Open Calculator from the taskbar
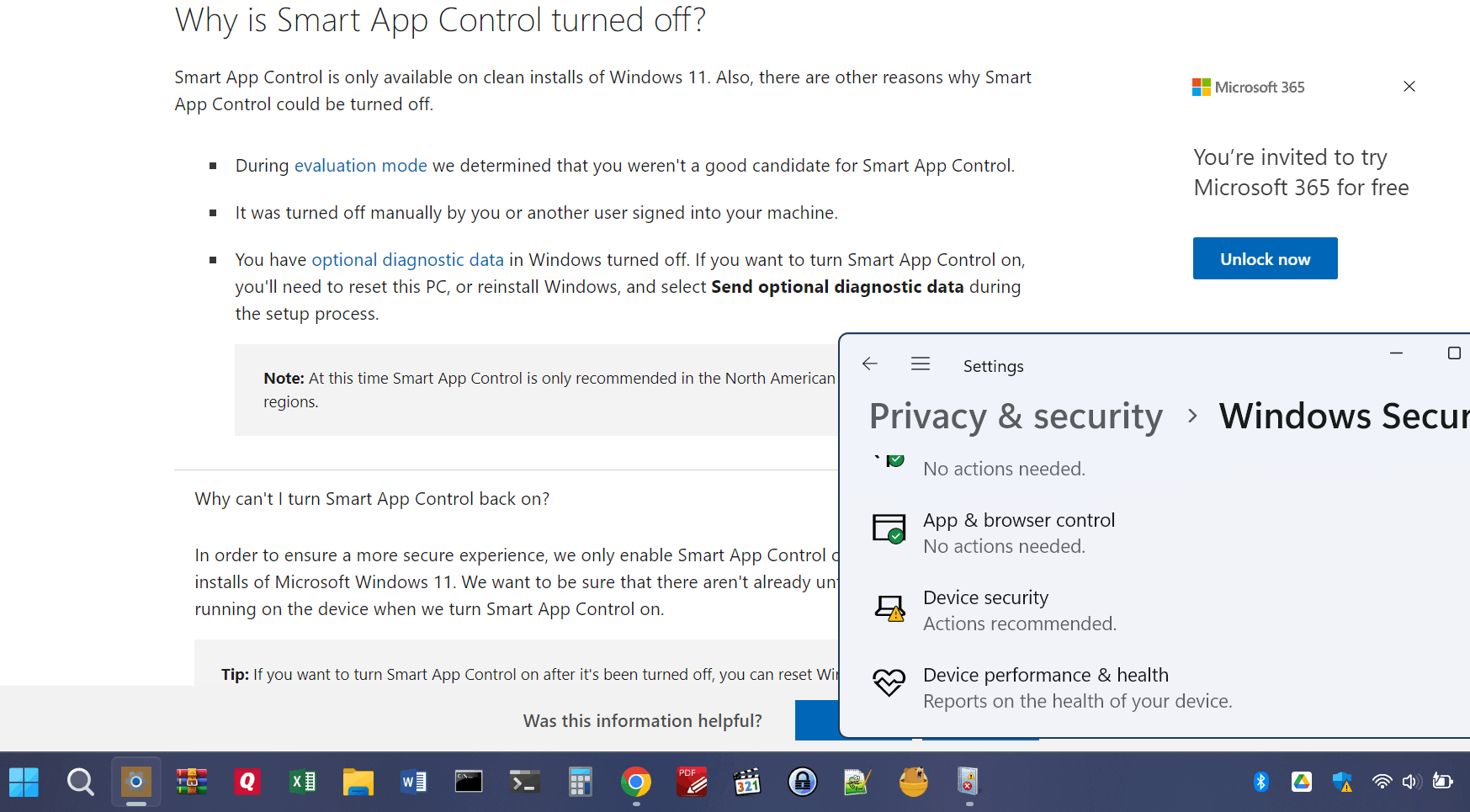 (x=580, y=782)
